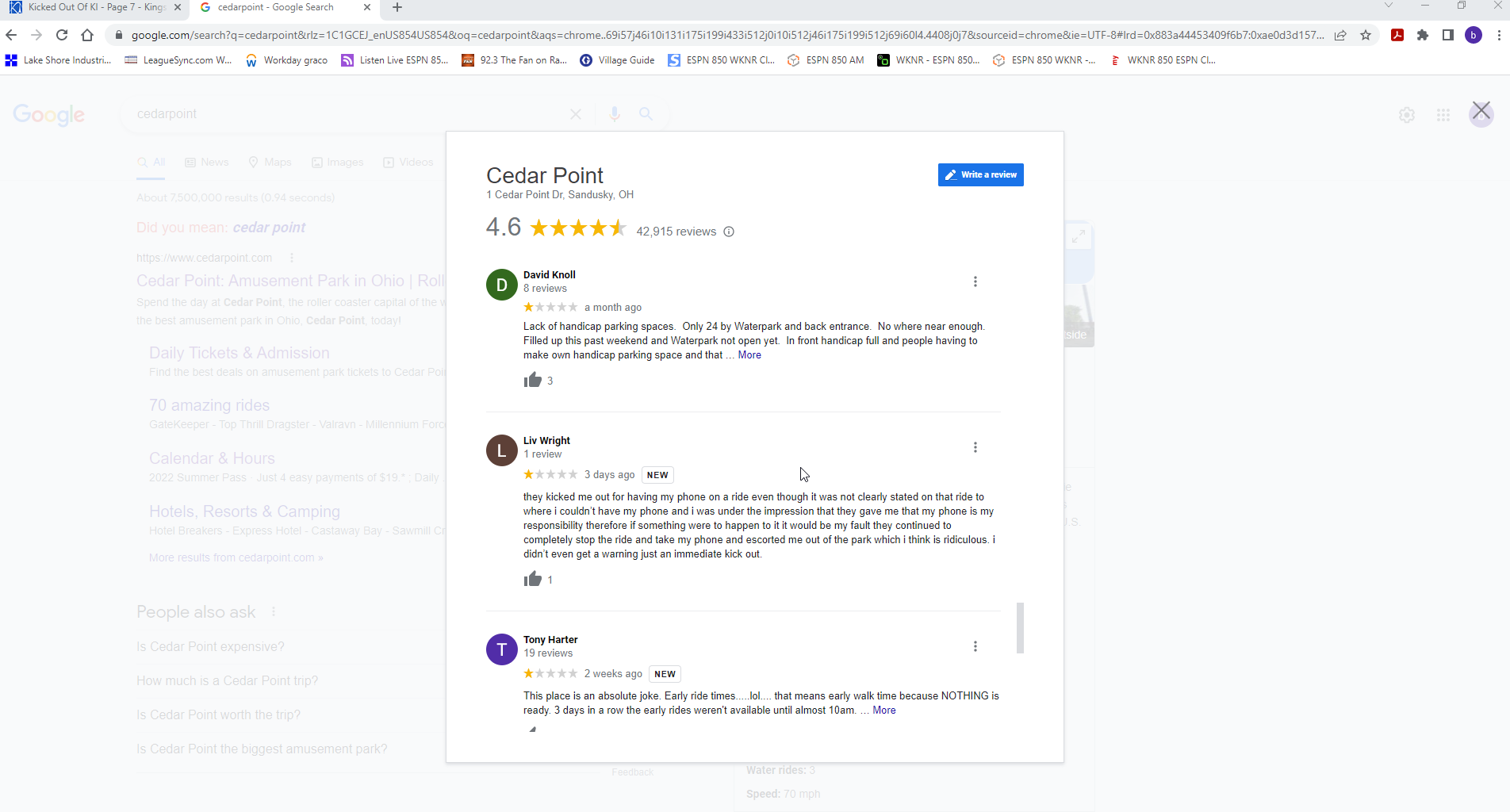Screen dimensions: 1510x812
Task: Select the Videos results tab
Action: click(408, 163)
